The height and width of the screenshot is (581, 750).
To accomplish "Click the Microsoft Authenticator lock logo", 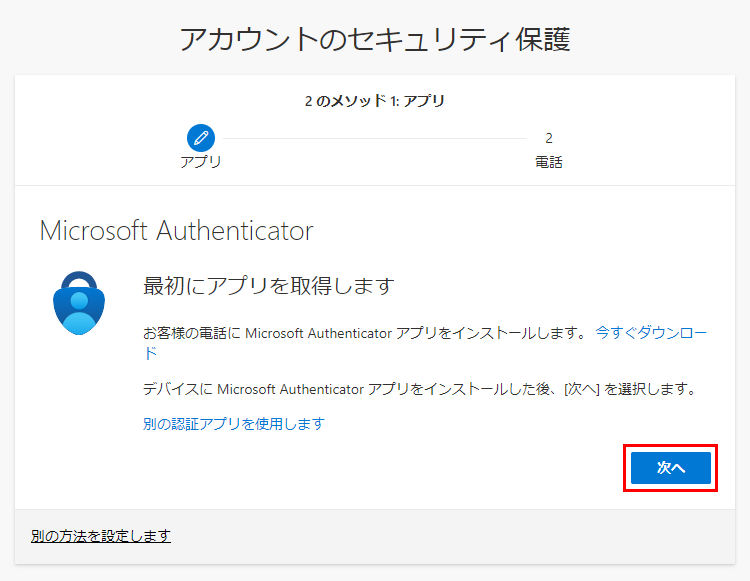I will coord(79,302).
